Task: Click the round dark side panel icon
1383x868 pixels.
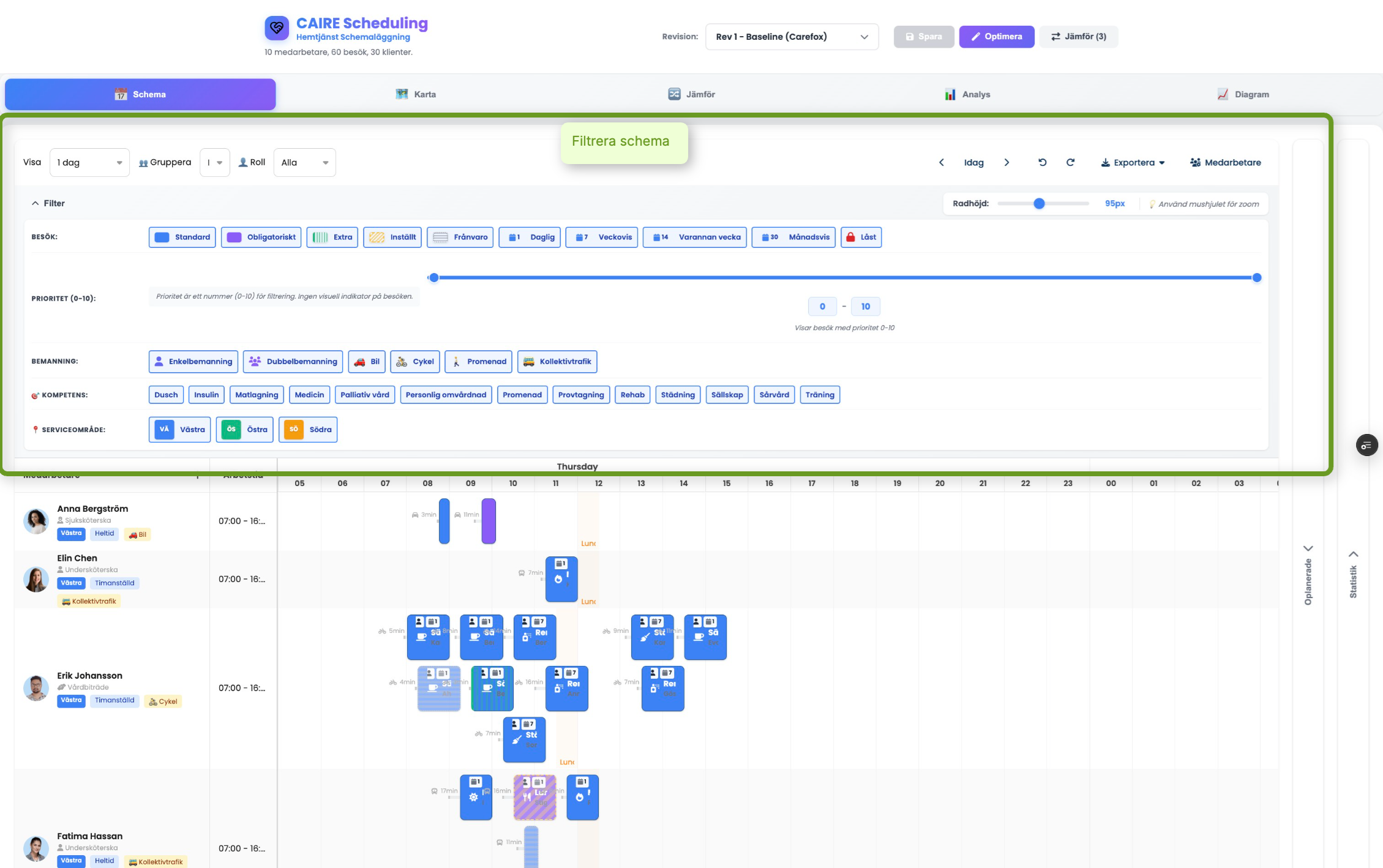Action: click(x=1366, y=445)
